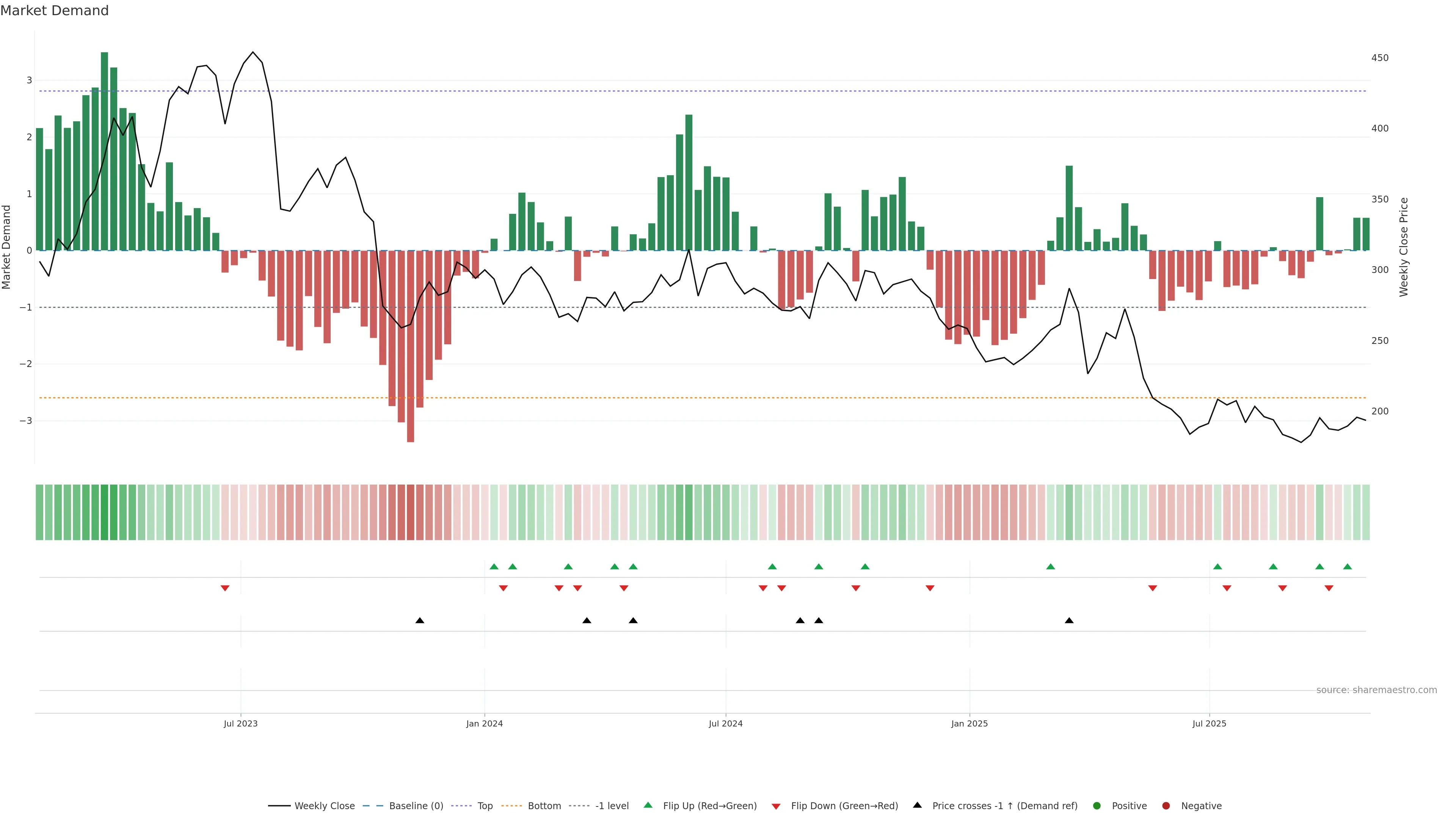Click the last green flip-up marker at far right

coord(1348,566)
